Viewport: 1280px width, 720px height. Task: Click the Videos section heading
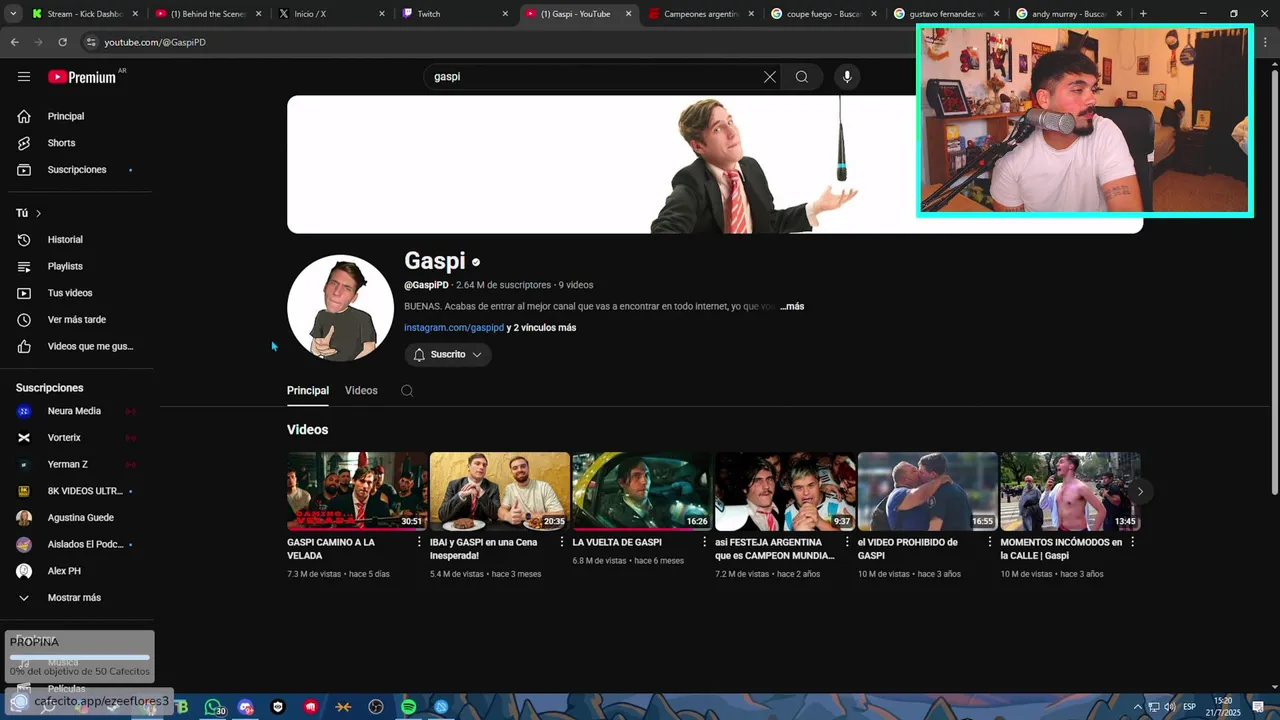click(x=307, y=430)
